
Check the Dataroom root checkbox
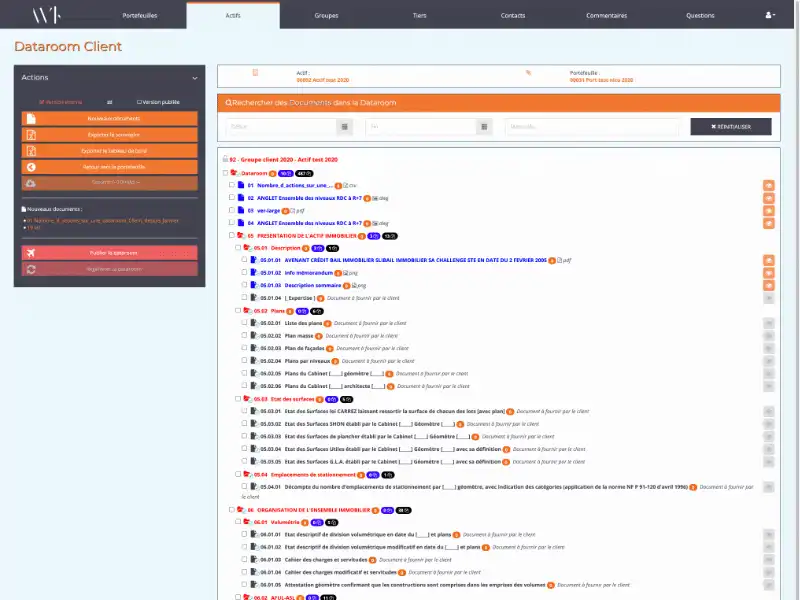click(225, 172)
